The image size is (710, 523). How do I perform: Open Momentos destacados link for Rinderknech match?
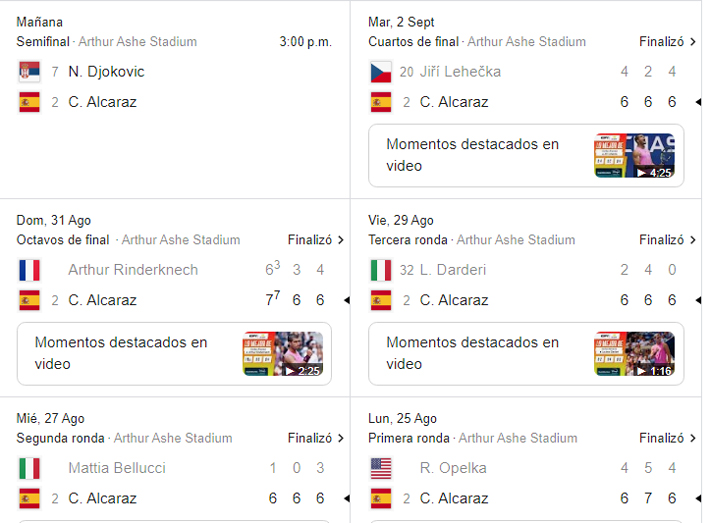pyautogui.click(x=121, y=353)
